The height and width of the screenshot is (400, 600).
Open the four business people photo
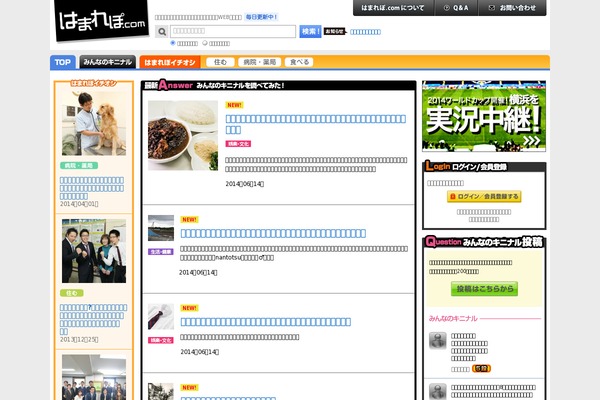[x=94, y=251]
